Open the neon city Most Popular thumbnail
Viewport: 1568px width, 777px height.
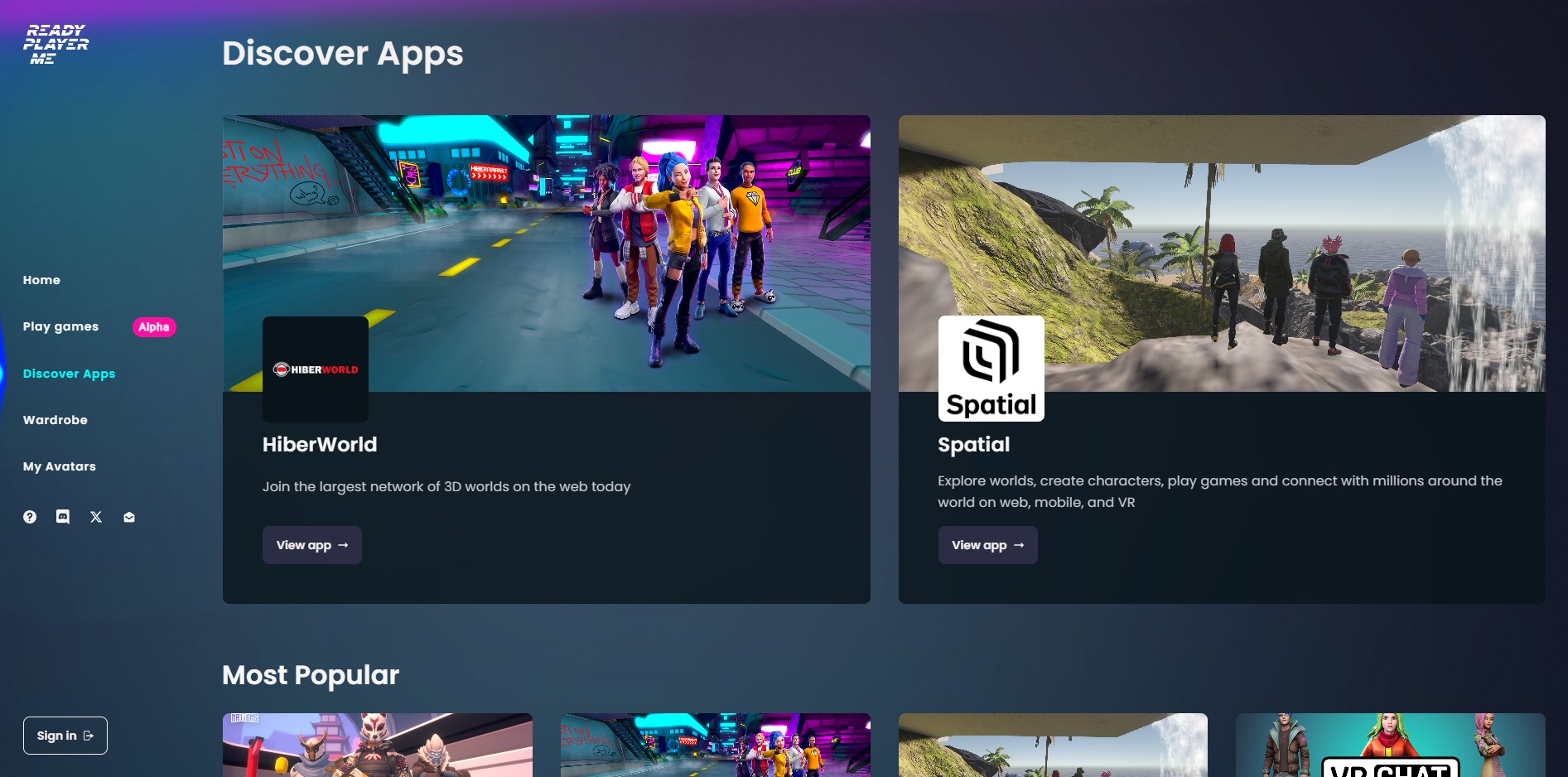(x=716, y=746)
